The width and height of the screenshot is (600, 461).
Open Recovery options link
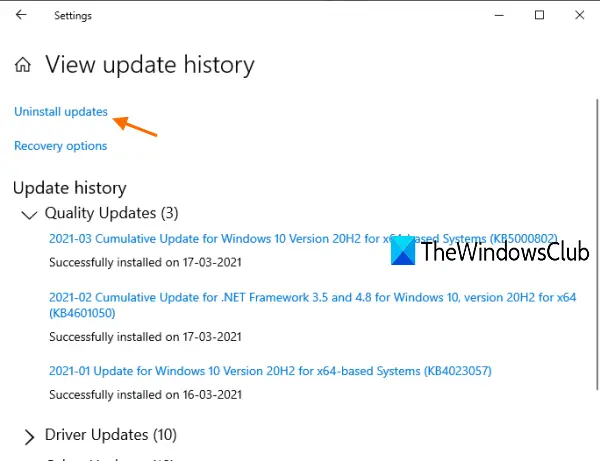(x=60, y=146)
